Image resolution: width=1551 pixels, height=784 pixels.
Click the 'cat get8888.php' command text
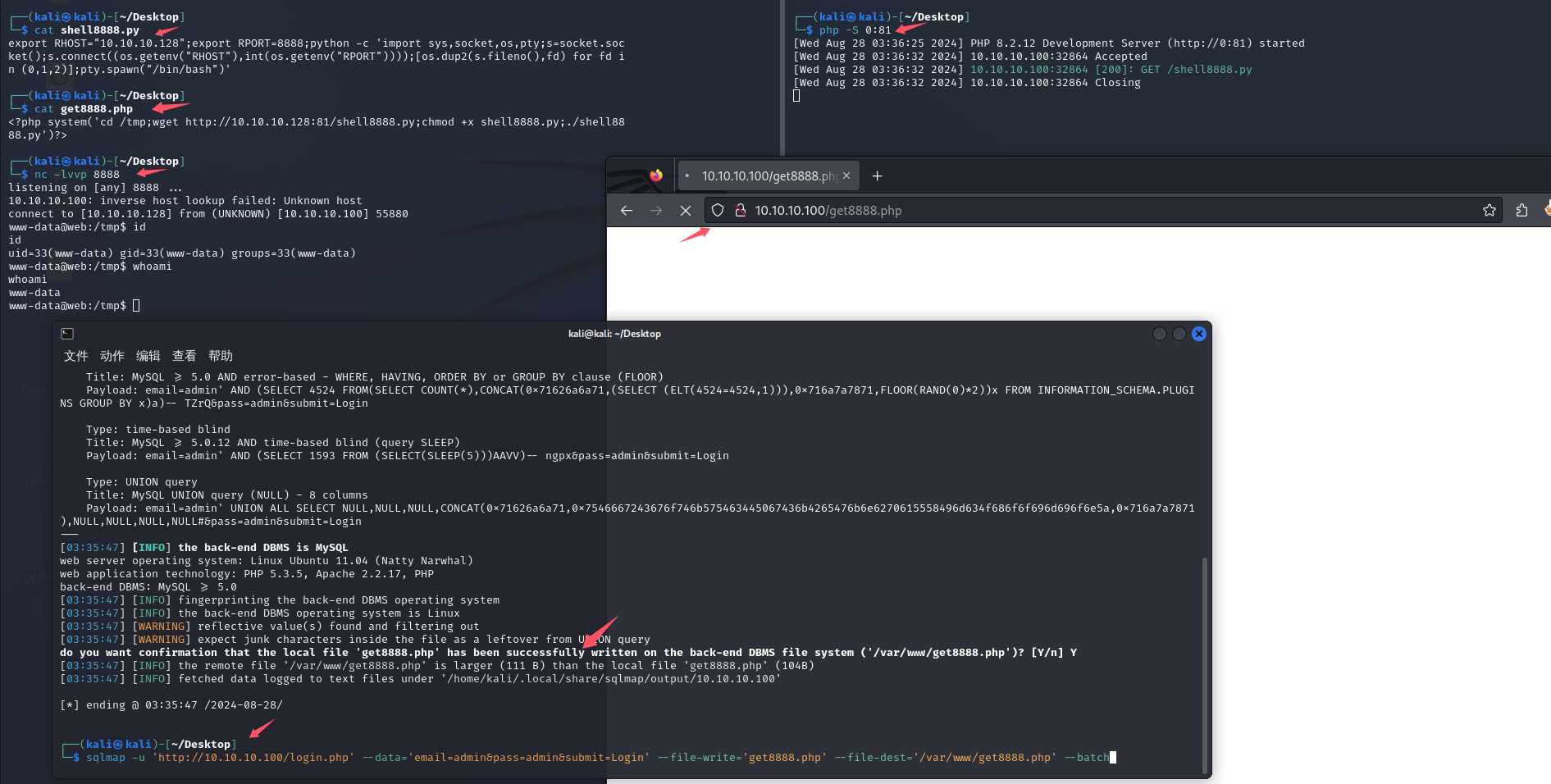click(84, 109)
